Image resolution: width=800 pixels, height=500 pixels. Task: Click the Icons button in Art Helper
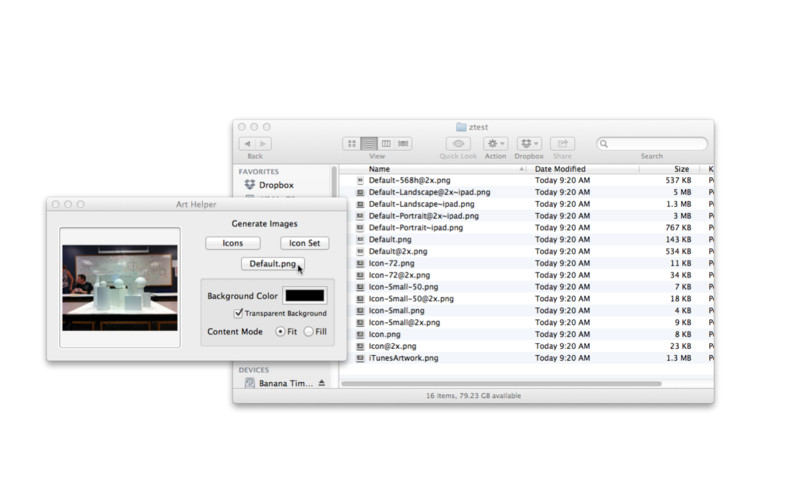233,243
